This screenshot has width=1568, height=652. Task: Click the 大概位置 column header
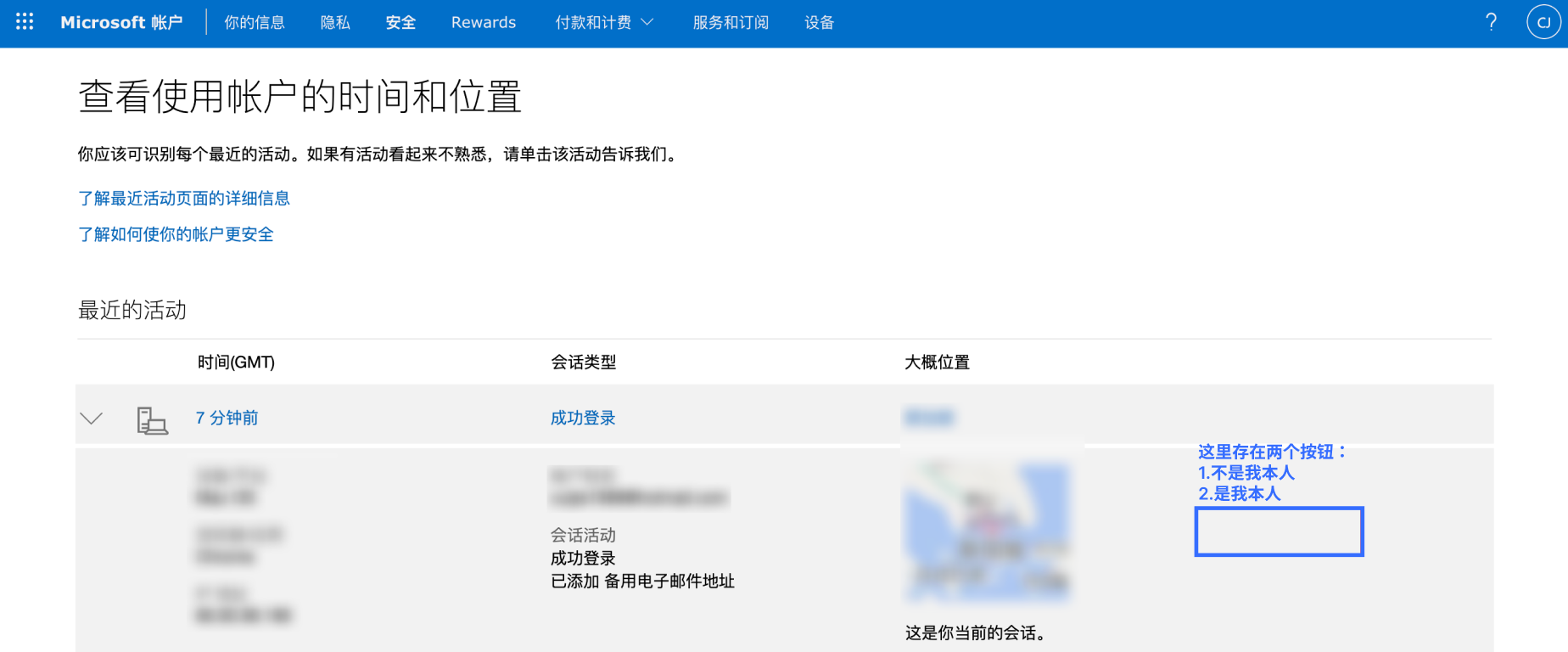pos(937,363)
